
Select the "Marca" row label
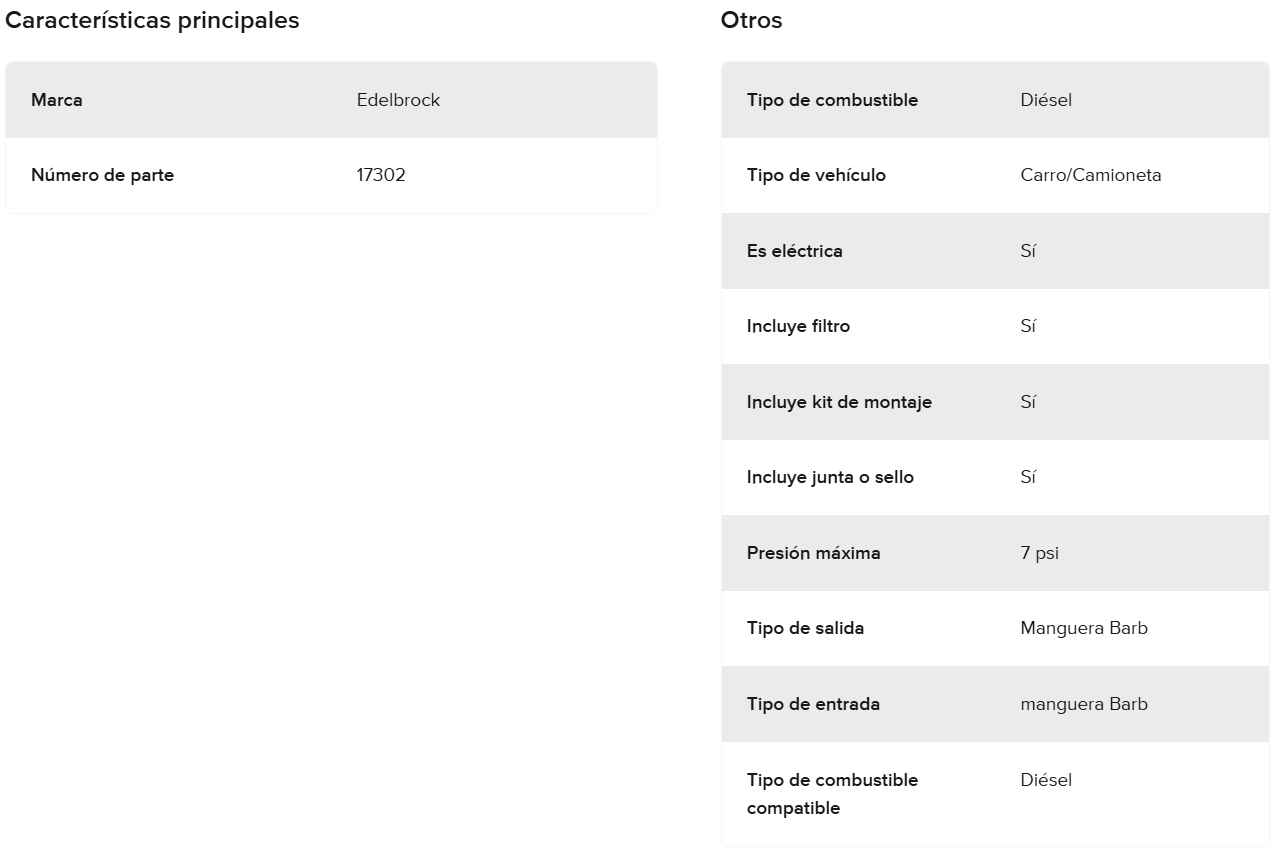tap(57, 100)
